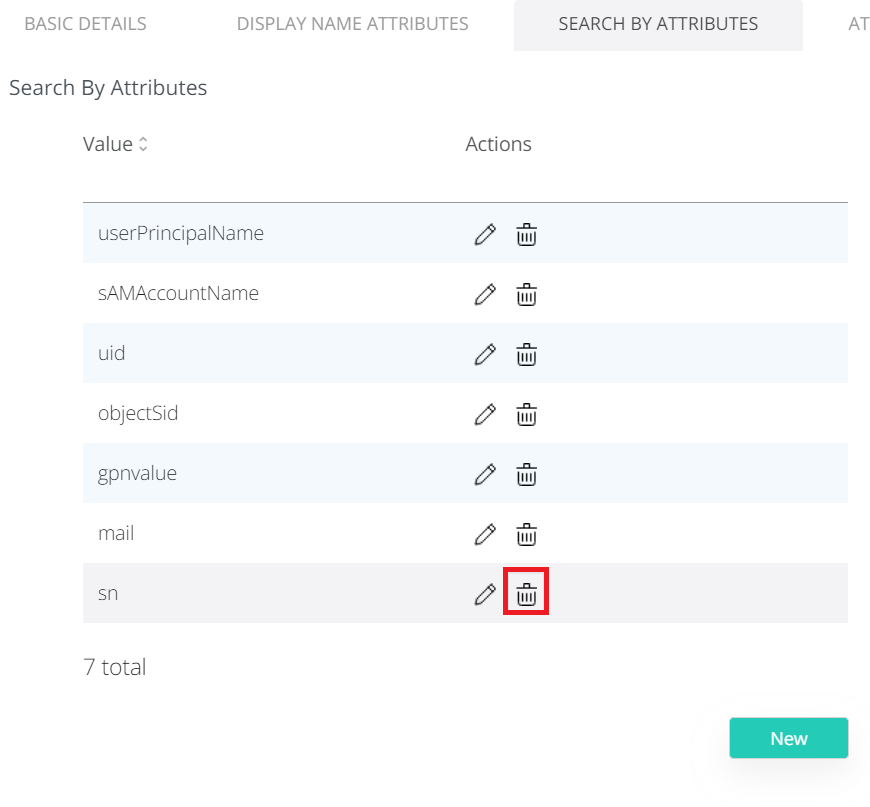Edit the uid attribute row

pyautogui.click(x=485, y=355)
